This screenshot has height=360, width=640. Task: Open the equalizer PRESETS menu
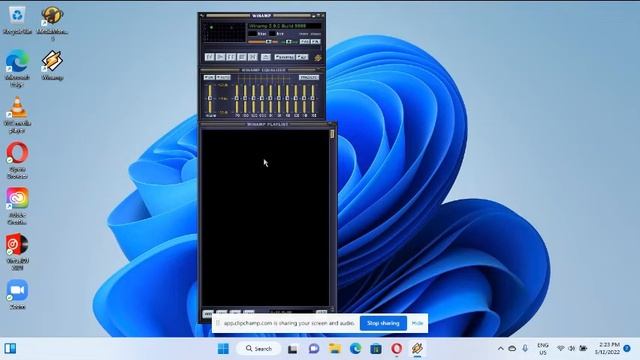click(x=309, y=78)
